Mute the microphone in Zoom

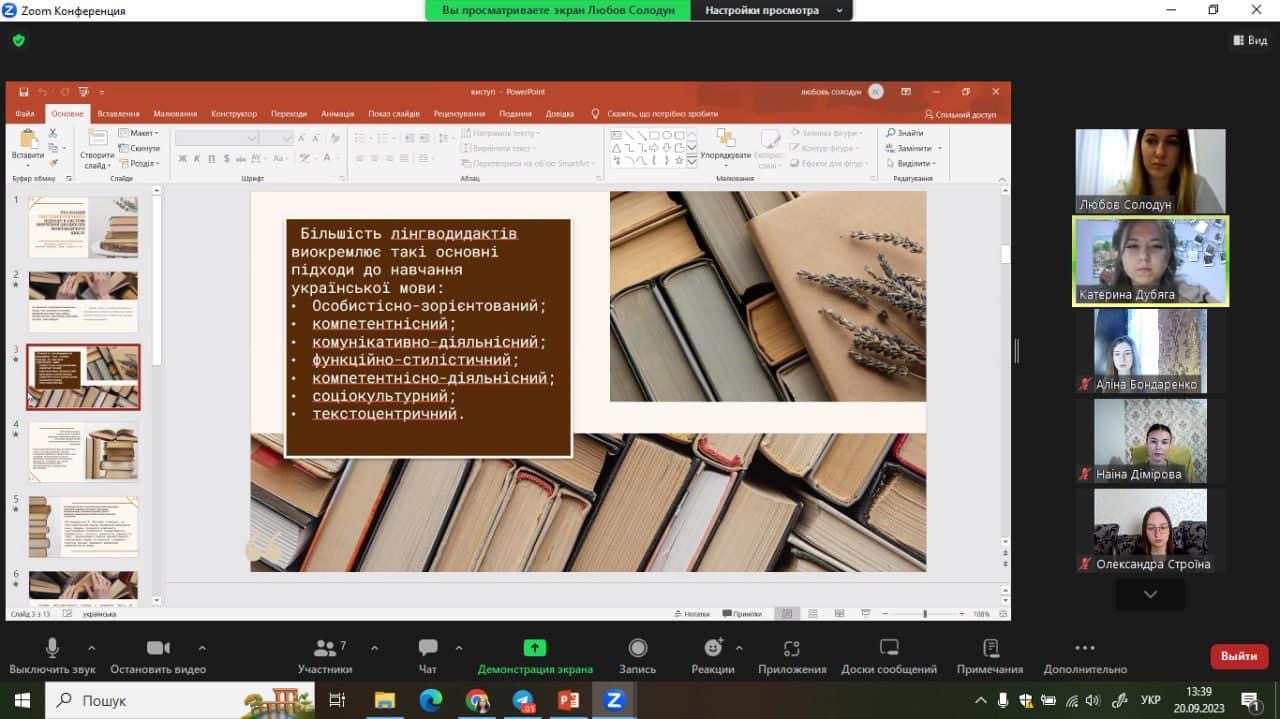(52, 656)
